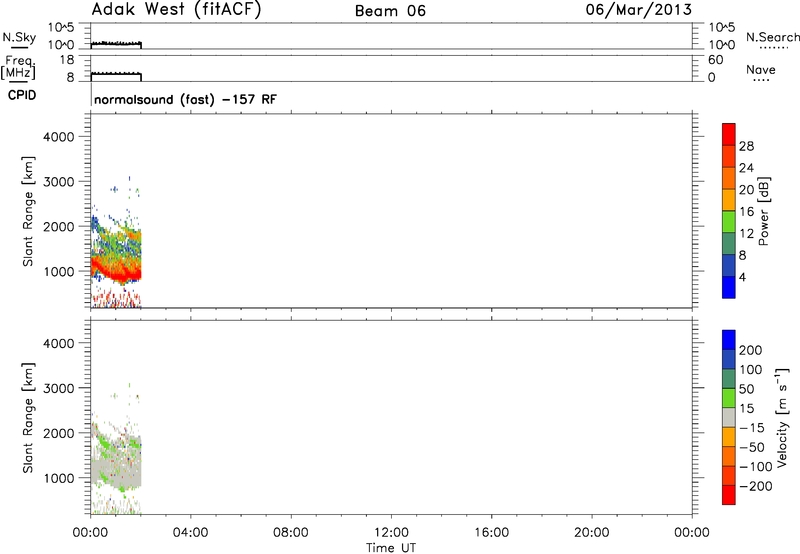Viewport: 800px width, 554px height.
Task: Click the '3000' tick on velocity panel
Action: 59,388
